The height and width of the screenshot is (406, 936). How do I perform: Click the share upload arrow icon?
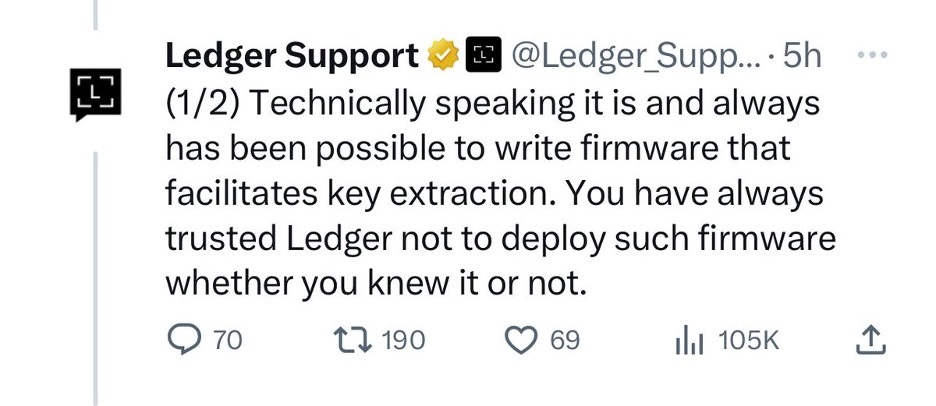[871, 340]
